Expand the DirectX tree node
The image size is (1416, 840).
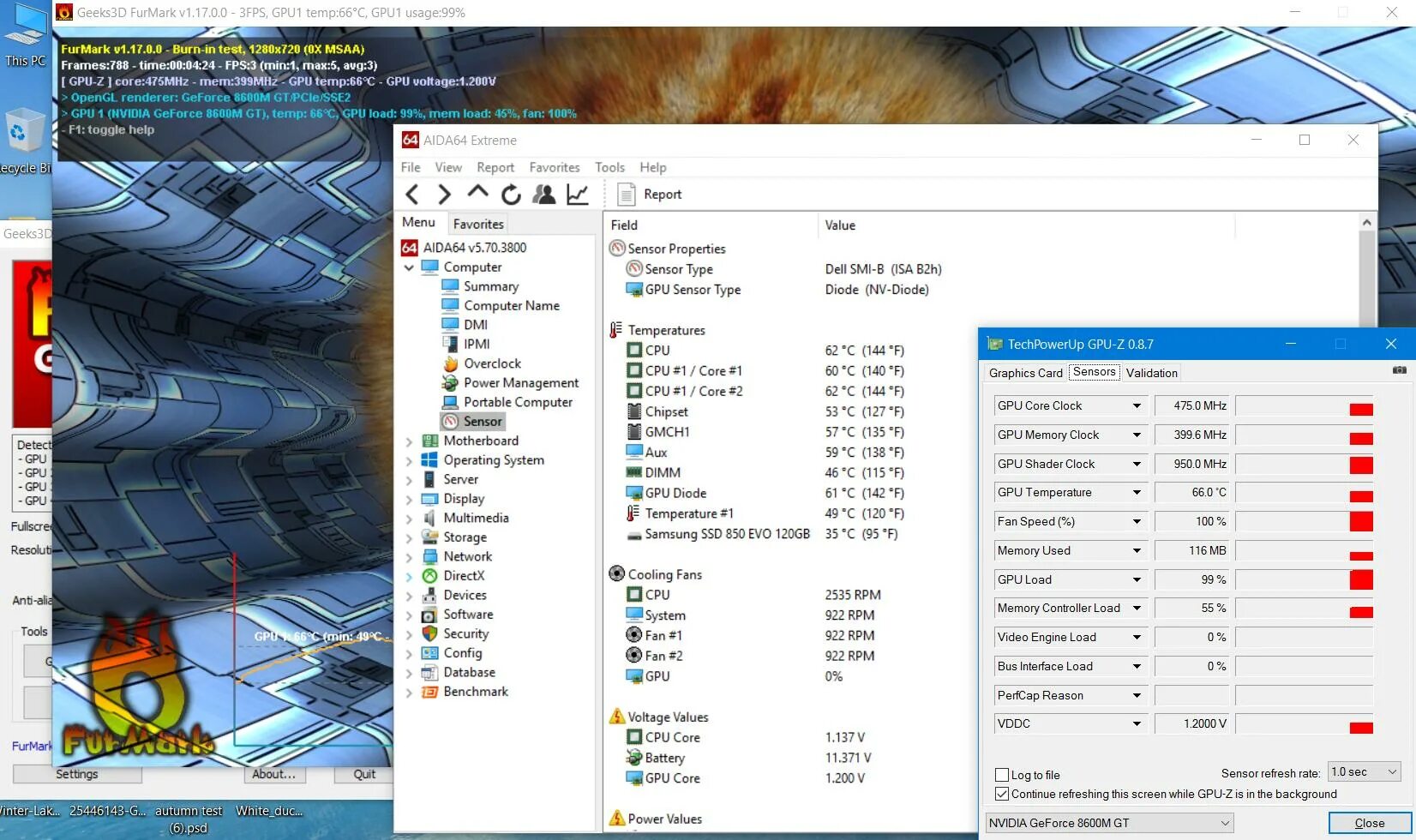[x=409, y=576]
